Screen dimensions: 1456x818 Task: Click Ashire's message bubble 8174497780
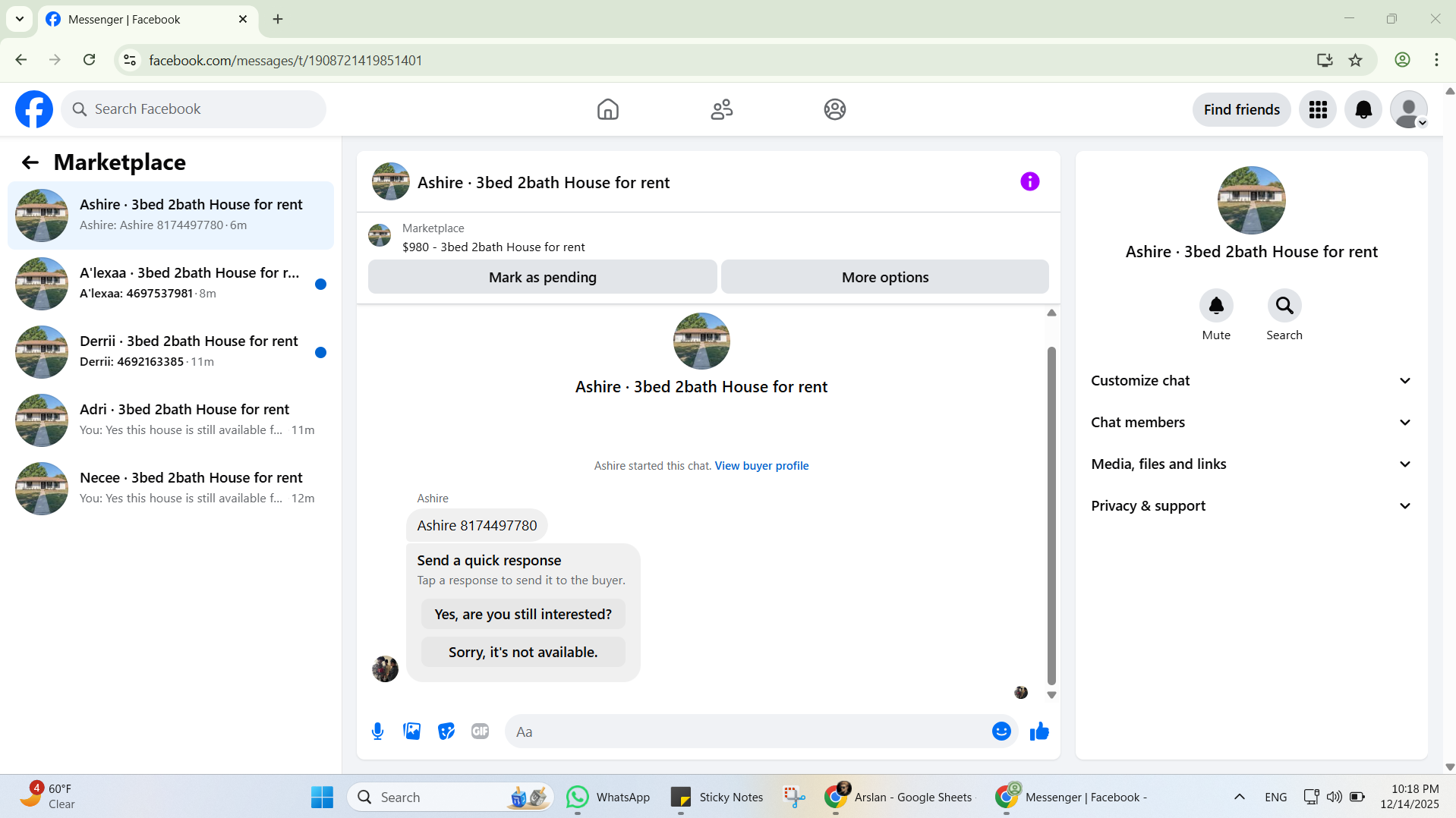477,525
